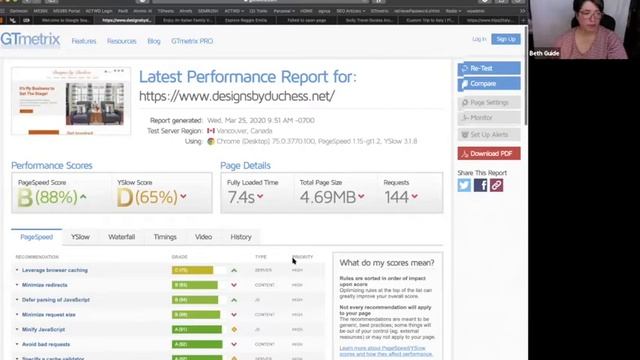Viewport: 640px width, 360px height.
Task: Click down arrow beside Avoid bad requests
Action: pyautogui.click(x=234, y=344)
